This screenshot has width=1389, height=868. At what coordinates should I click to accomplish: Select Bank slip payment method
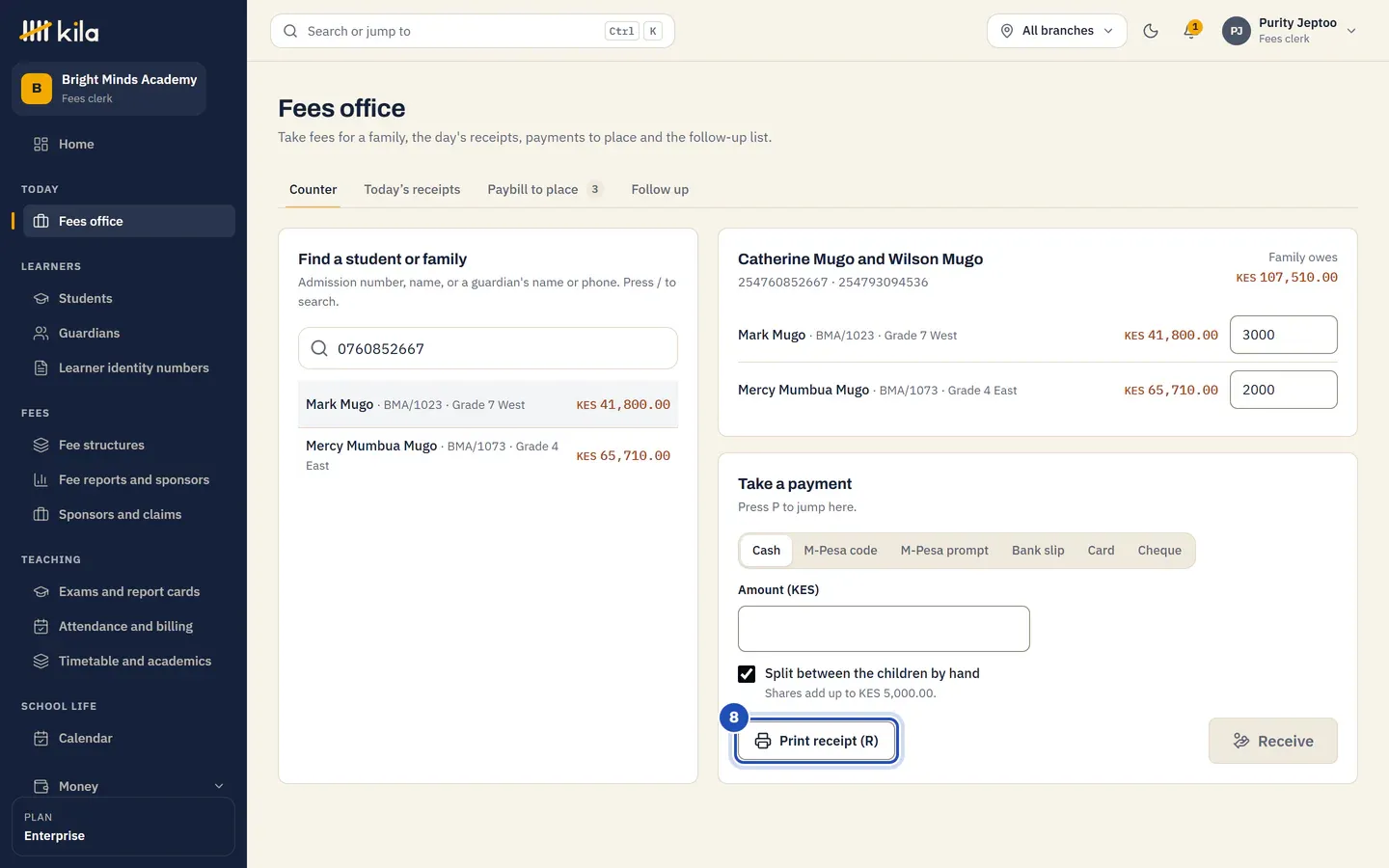point(1038,551)
